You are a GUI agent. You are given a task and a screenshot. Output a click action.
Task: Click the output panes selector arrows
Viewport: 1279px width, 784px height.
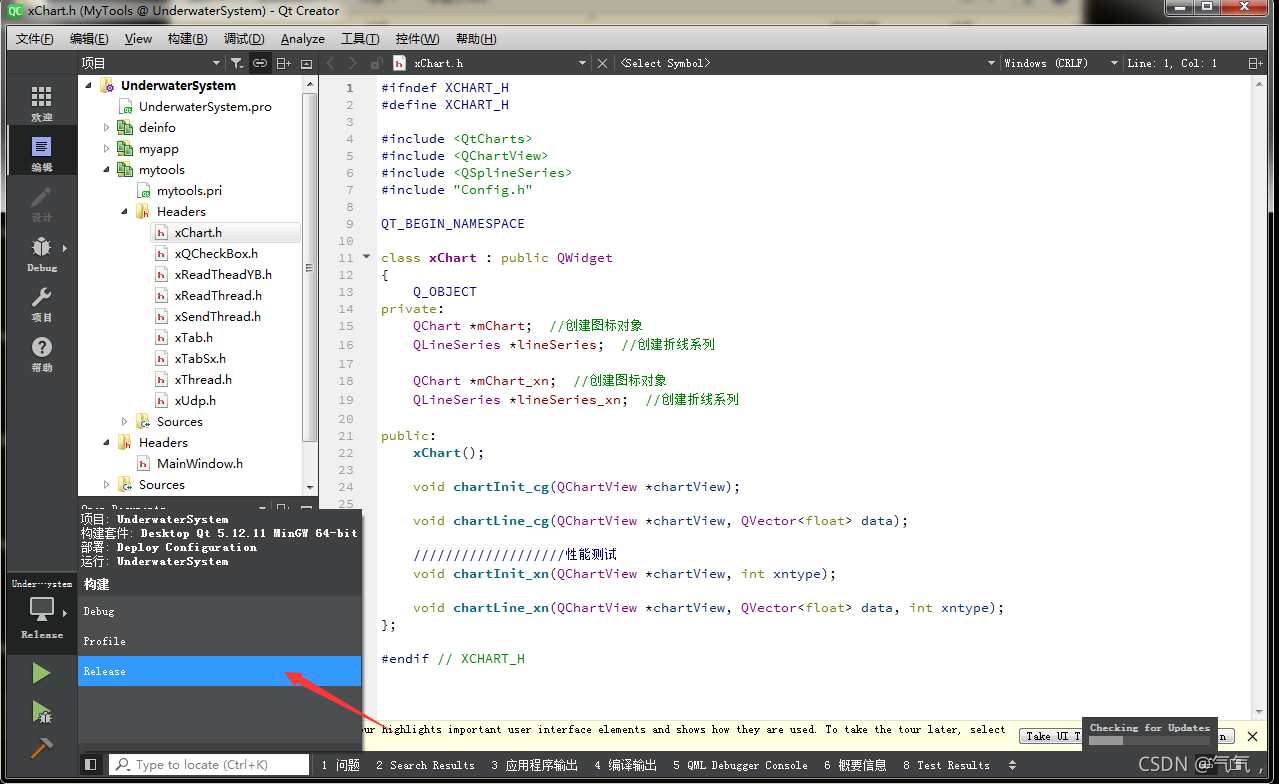click(1012, 765)
